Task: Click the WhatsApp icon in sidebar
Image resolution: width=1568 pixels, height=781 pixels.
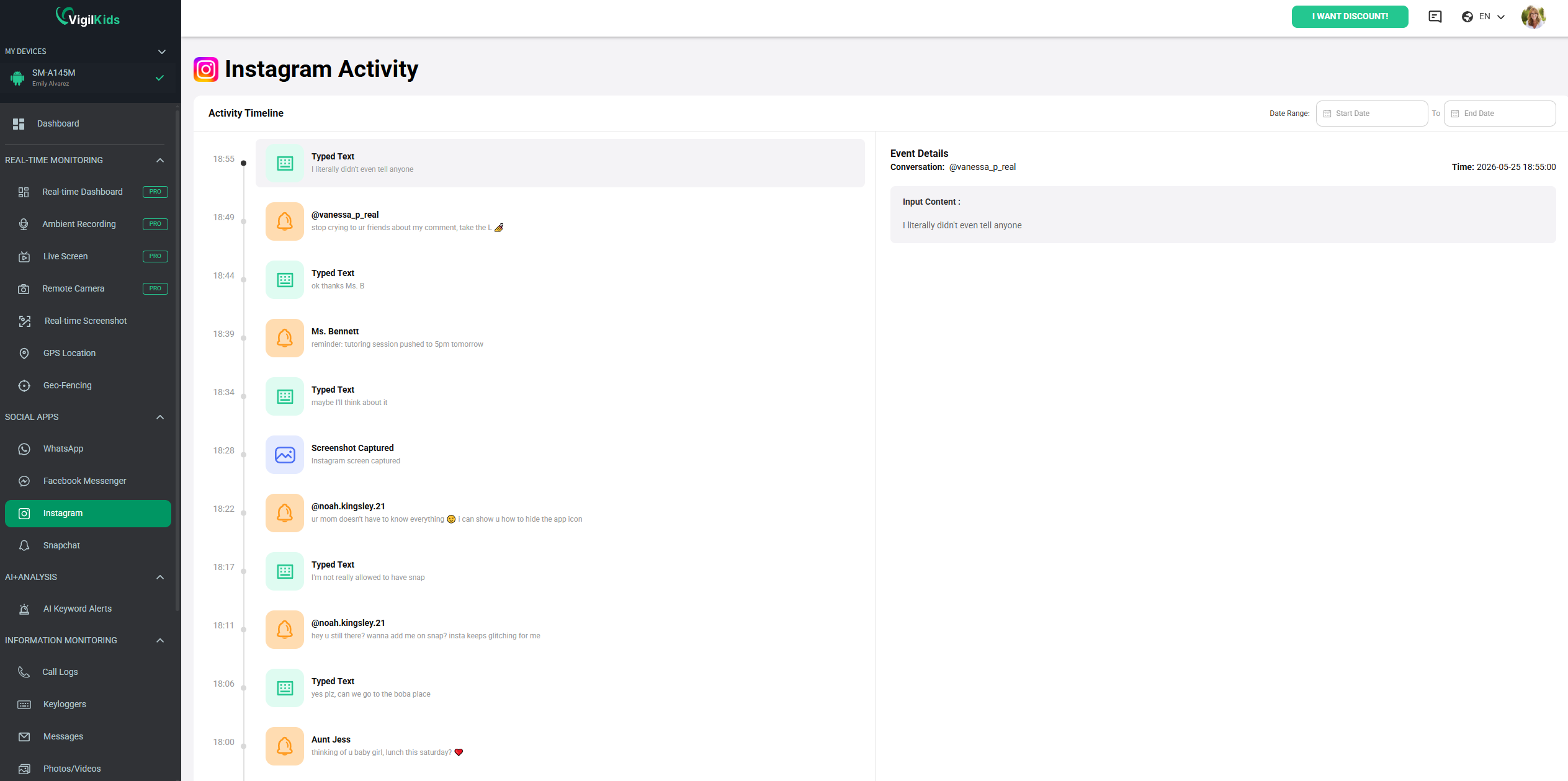Action: click(24, 449)
